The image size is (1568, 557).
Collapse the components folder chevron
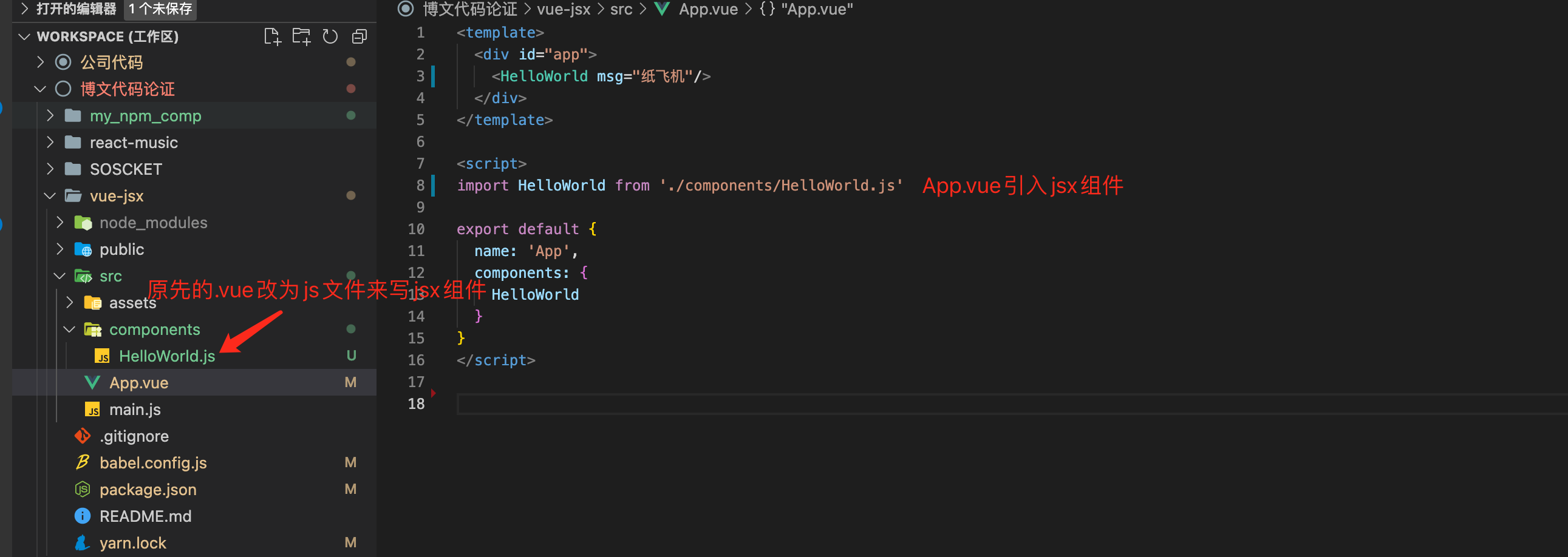(69, 329)
